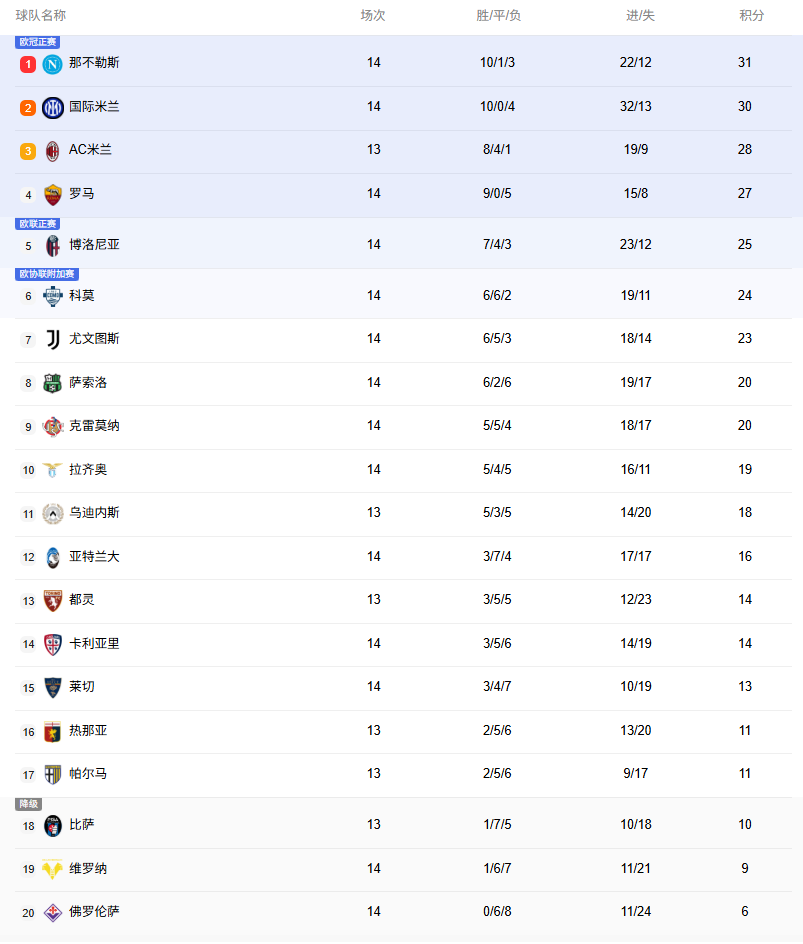803x944 pixels.
Task: Open the 科莫 team link
Action: 82,296
